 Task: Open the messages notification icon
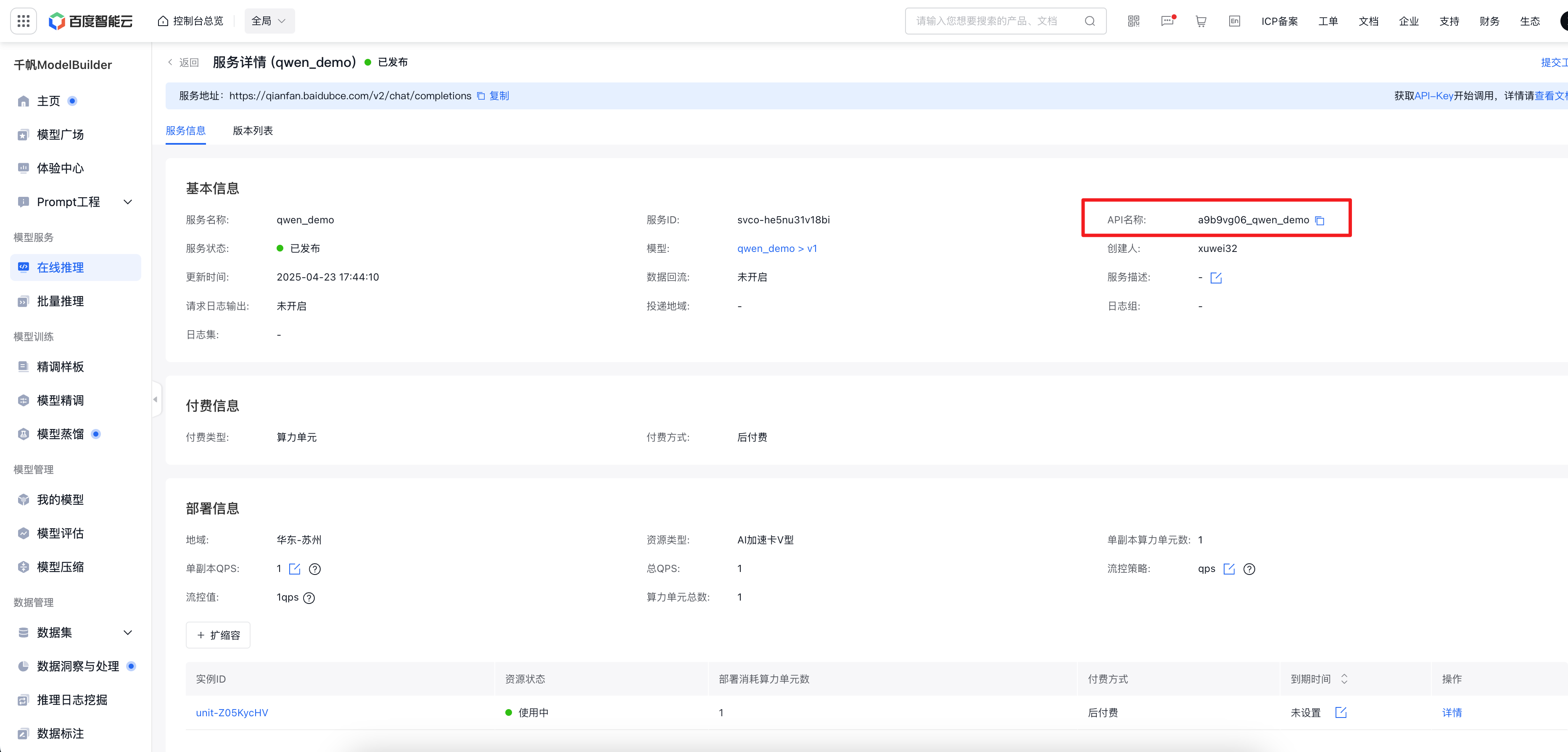(1167, 21)
